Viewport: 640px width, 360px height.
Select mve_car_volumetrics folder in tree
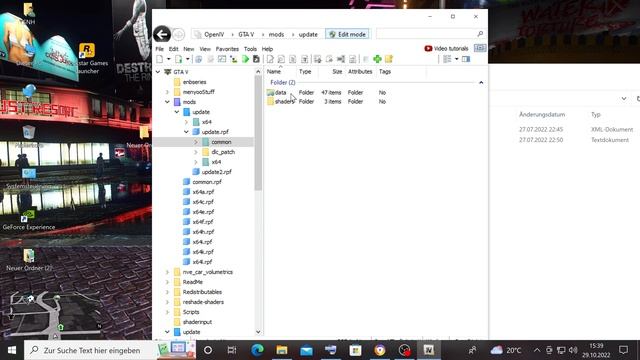pyautogui.click(x=207, y=272)
